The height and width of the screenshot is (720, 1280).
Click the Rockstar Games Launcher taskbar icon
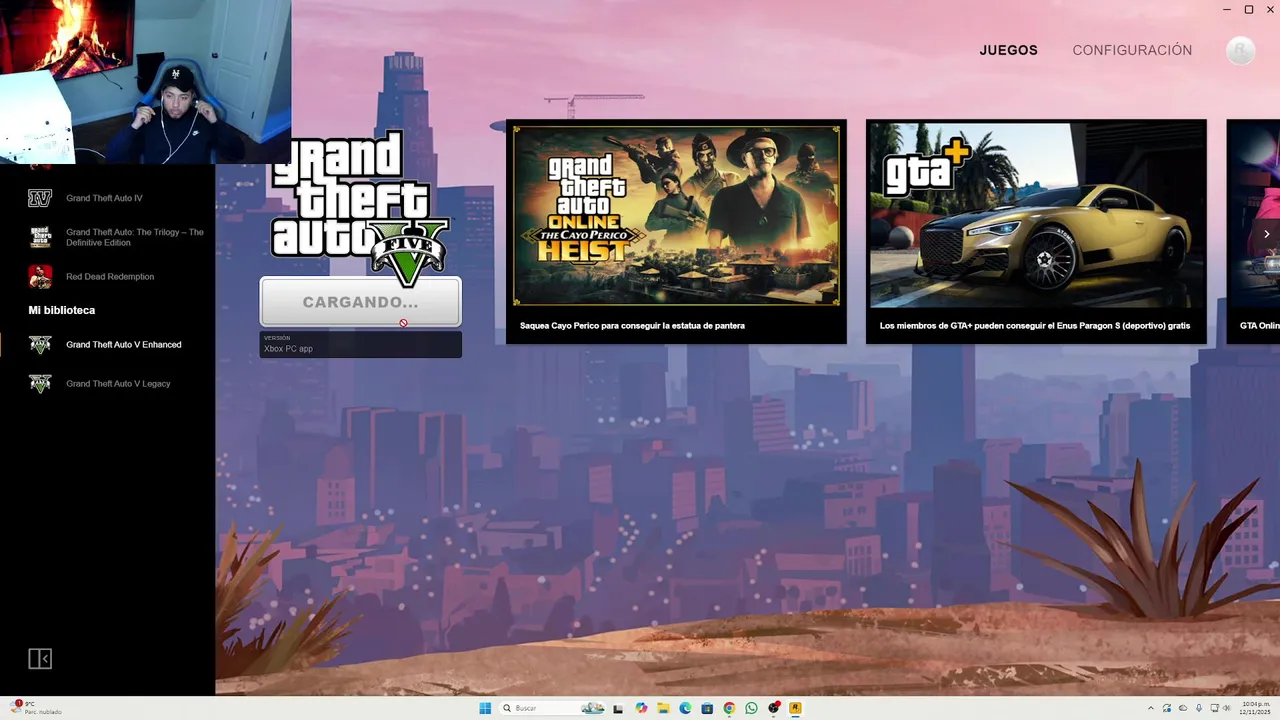pyautogui.click(x=796, y=708)
